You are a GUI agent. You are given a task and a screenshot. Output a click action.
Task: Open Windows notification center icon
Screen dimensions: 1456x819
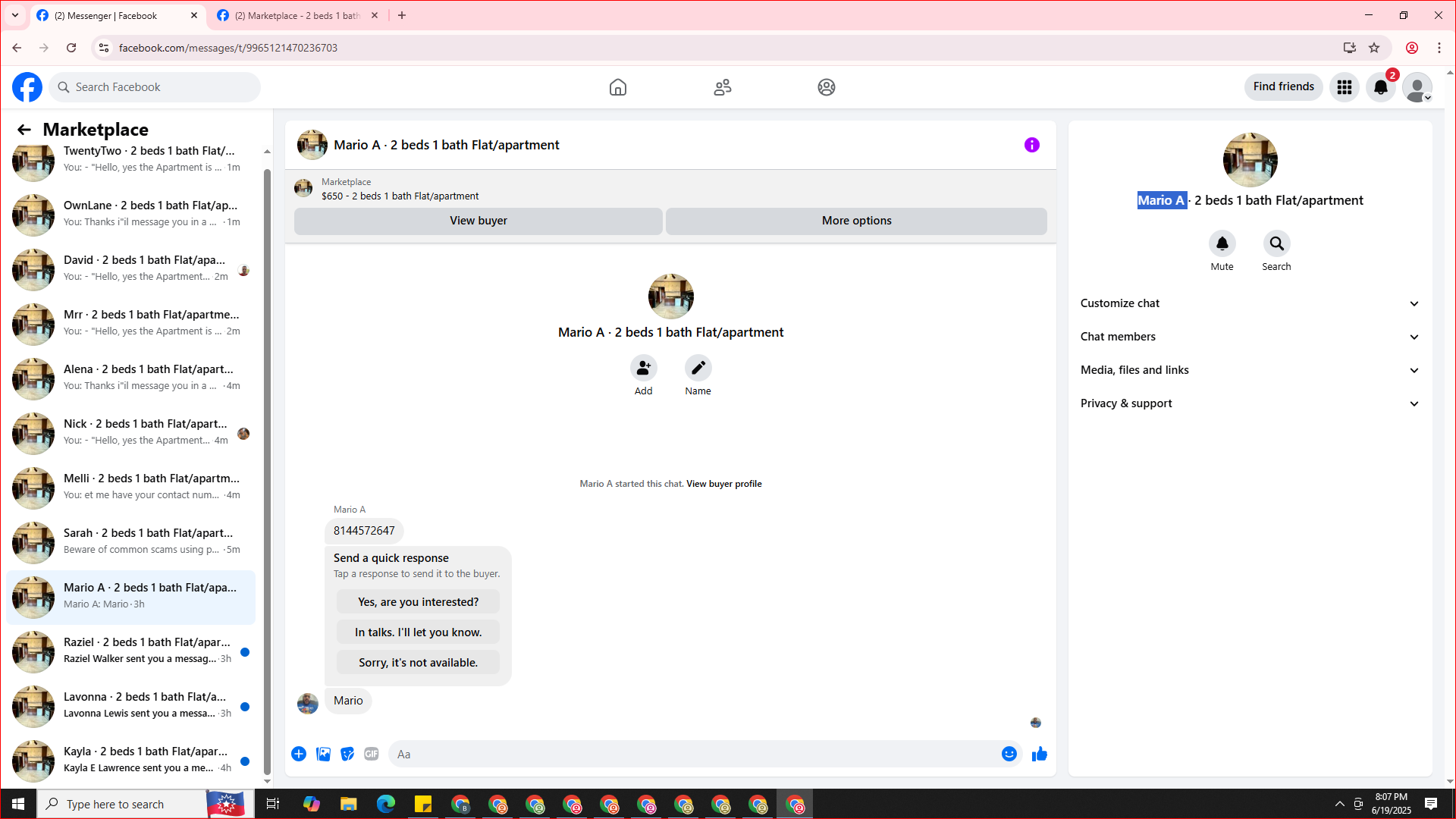click(1431, 804)
